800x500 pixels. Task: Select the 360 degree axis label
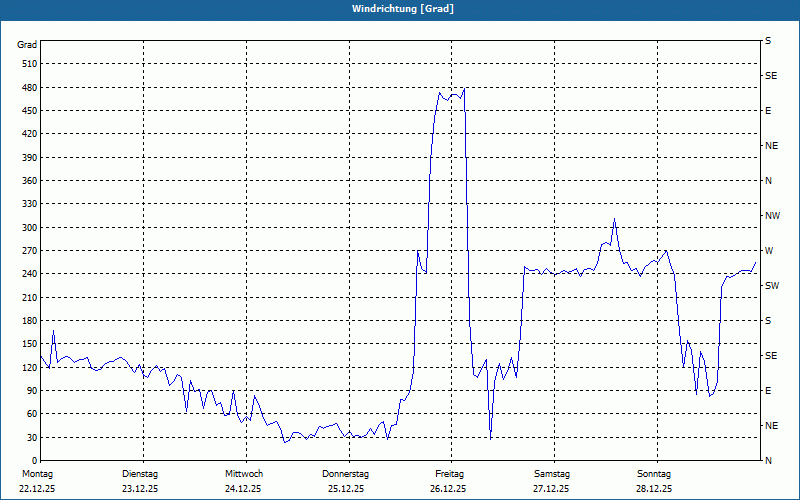click(x=27, y=181)
